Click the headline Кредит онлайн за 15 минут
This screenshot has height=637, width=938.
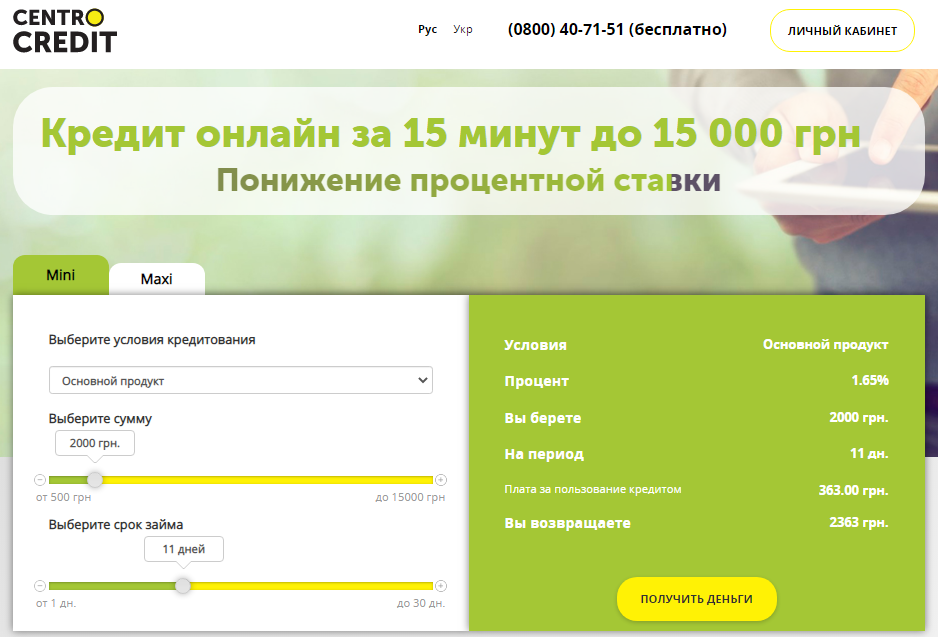(x=451, y=132)
